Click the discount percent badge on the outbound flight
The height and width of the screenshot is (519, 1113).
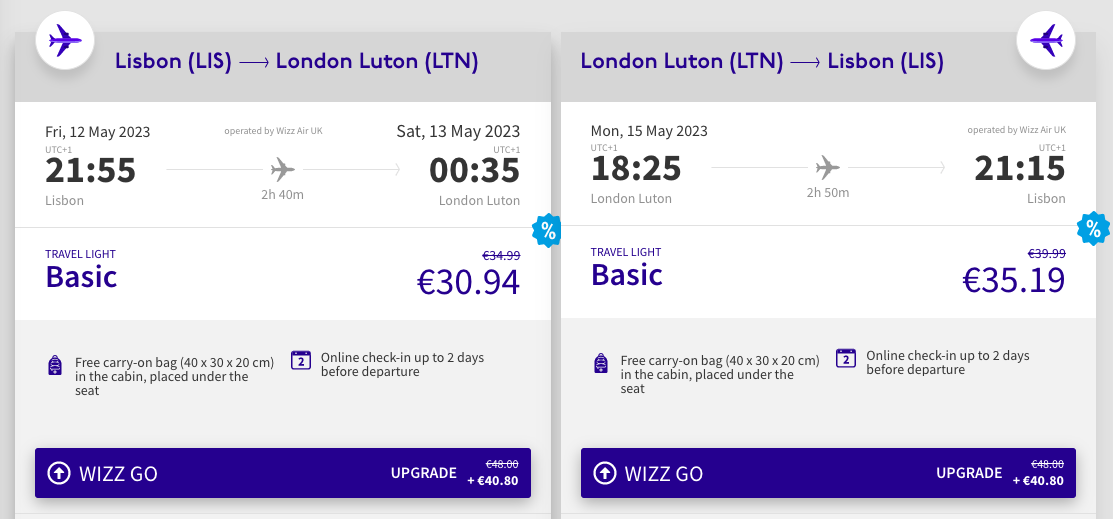pyautogui.click(x=547, y=231)
